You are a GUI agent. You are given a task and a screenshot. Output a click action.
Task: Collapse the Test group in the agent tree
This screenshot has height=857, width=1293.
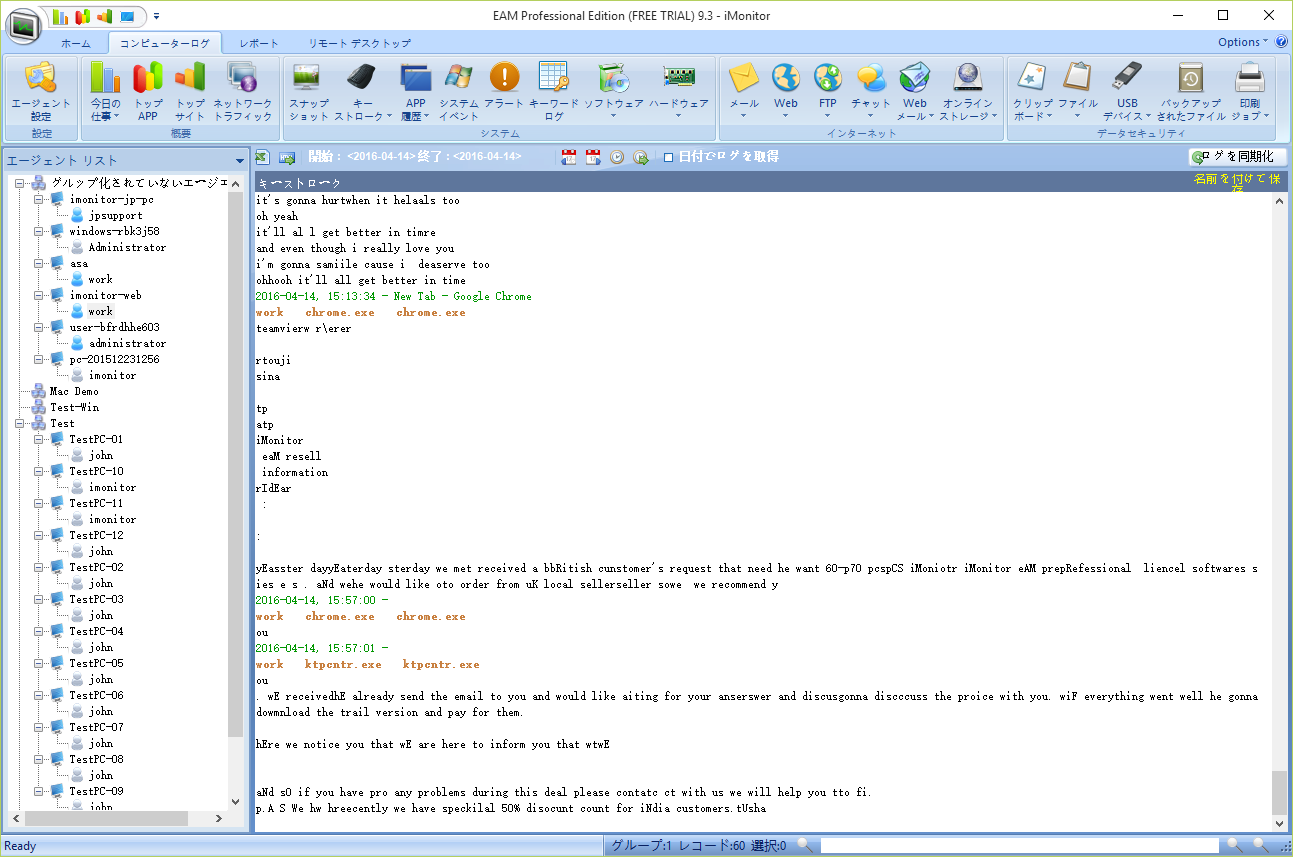click(20, 423)
